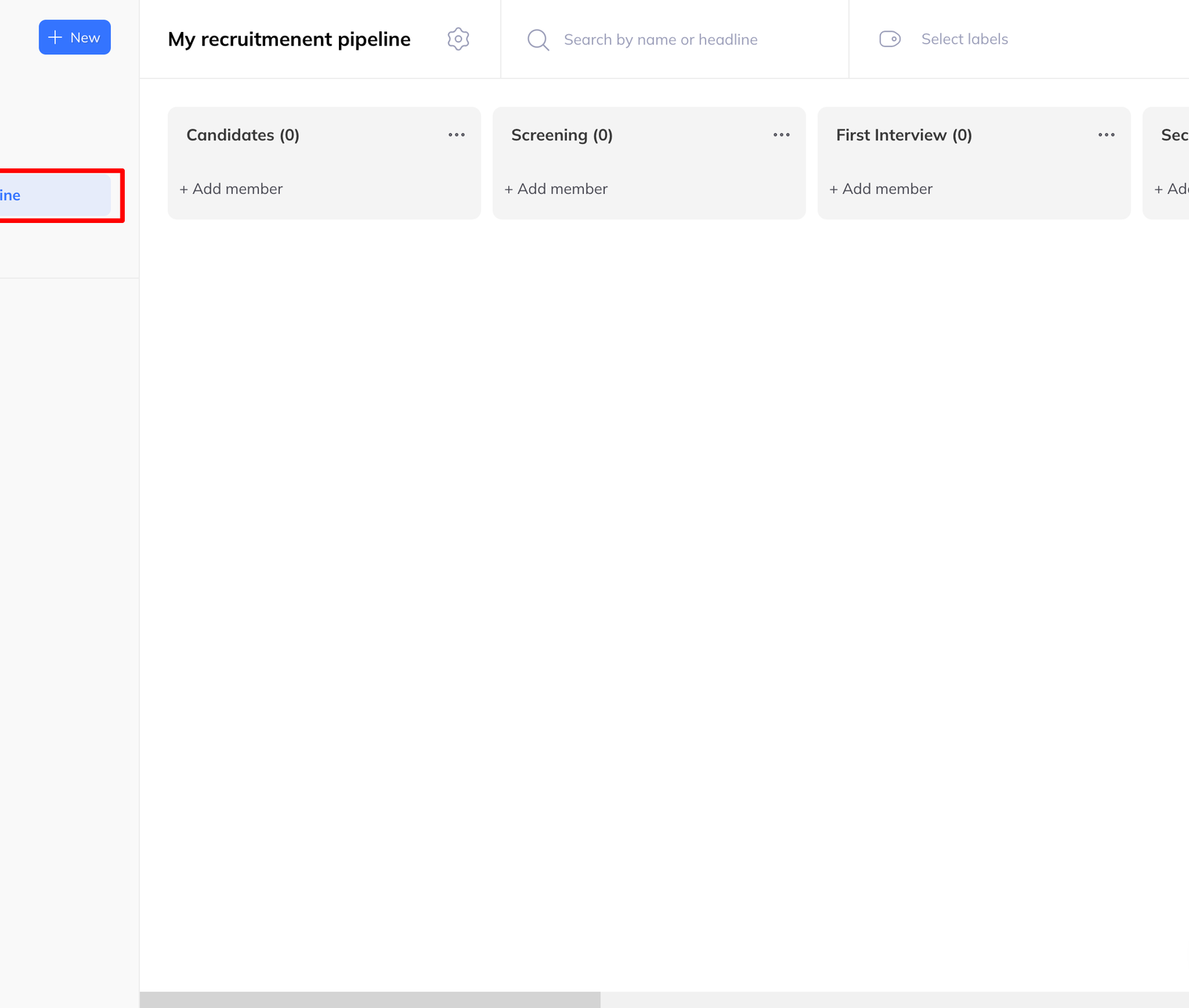1189x1008 pixels.
Task: Open First Interview column three-dot menu
Action: [x=1106, y=135]
